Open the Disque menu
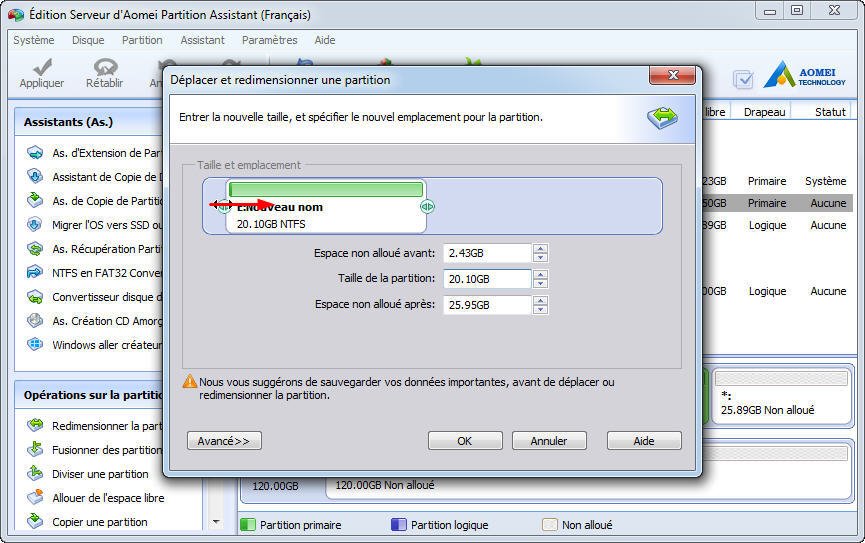The image size is (865, 543). click(x=88, y=40)
